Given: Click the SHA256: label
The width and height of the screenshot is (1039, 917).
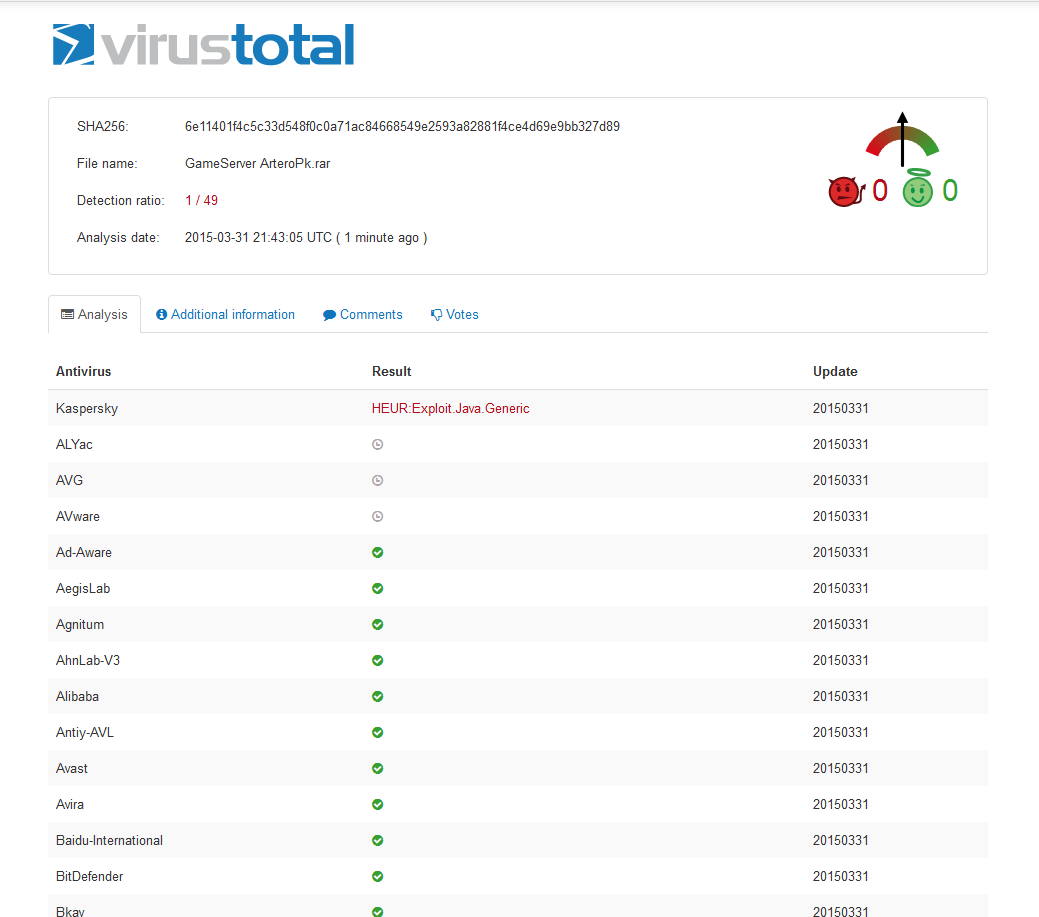Looking at the screenshot, I should click(x=103, y=127).
